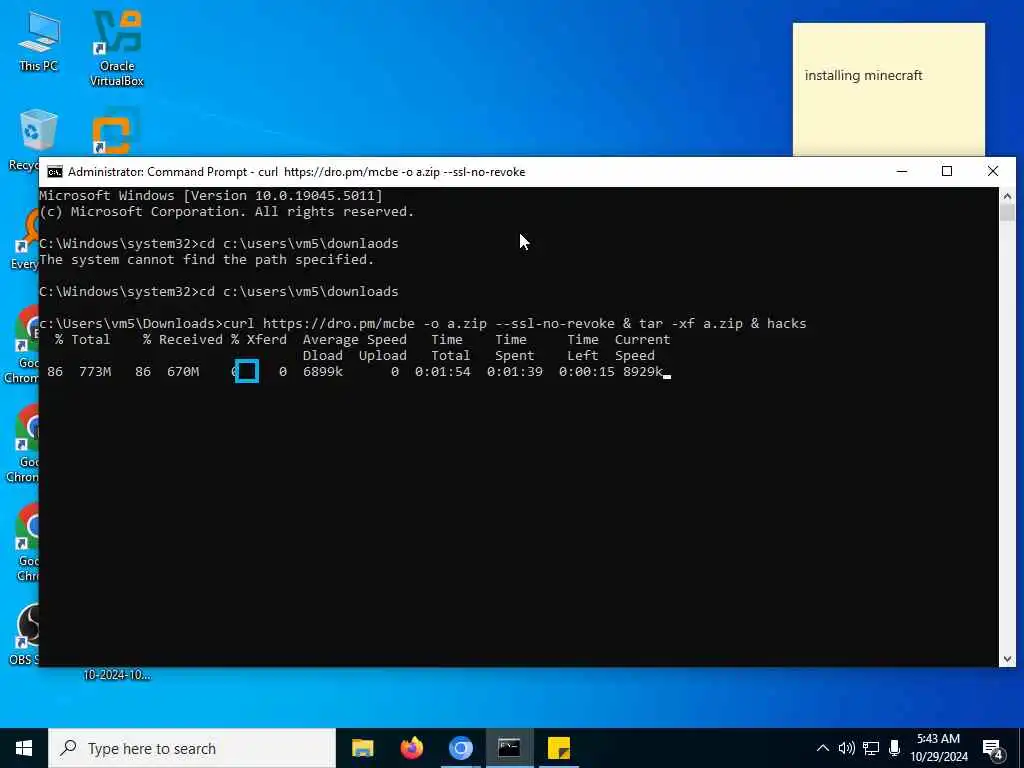This screenshot has width=1024, height=768.
Task: Click the average download speed '6899k'
Action: coord(323,372)
